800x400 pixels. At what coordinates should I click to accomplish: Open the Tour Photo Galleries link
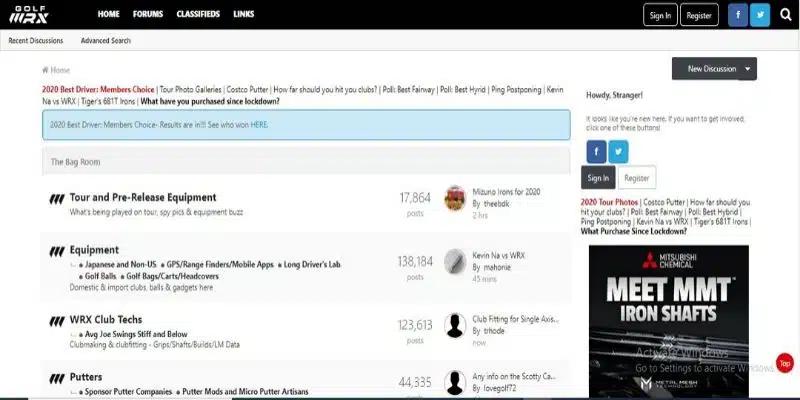191,89
